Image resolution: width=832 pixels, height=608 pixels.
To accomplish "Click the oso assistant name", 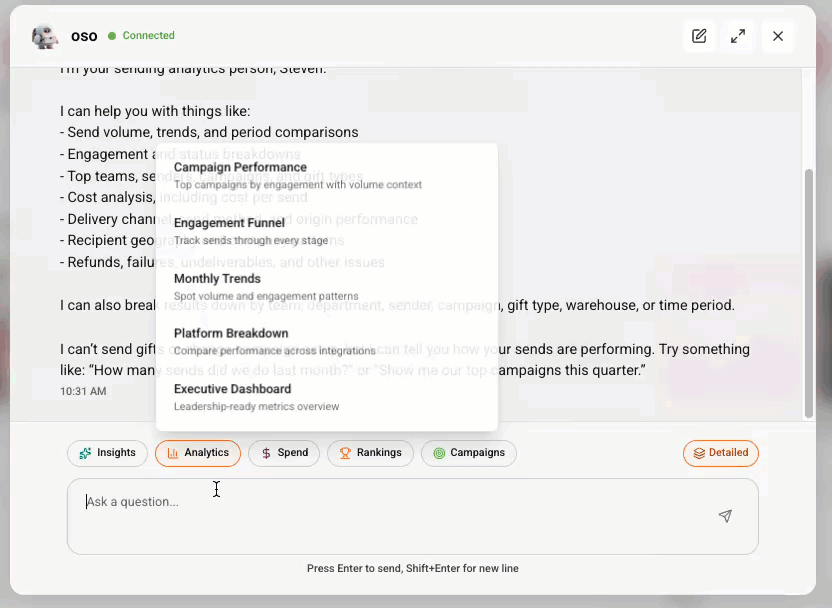I will tap(84, 36).
